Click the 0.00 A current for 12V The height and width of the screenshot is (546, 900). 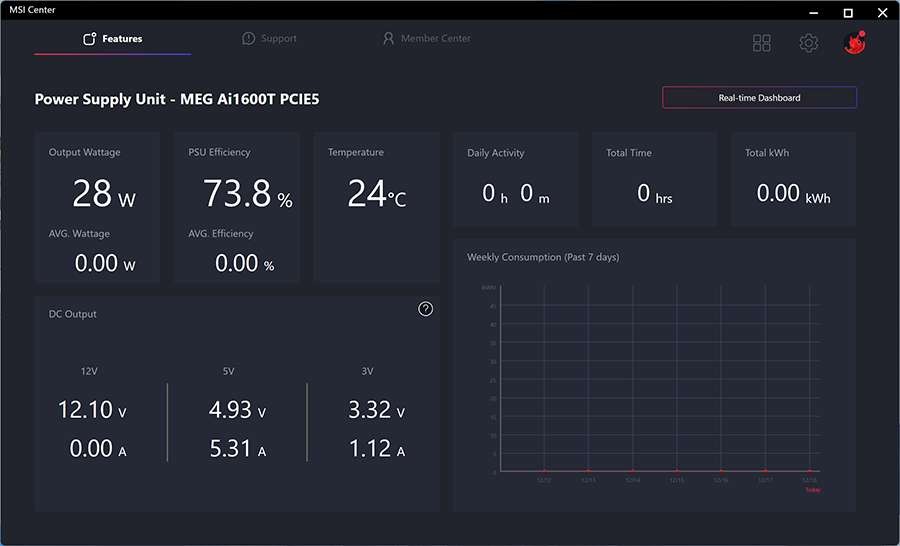(98, 448)
